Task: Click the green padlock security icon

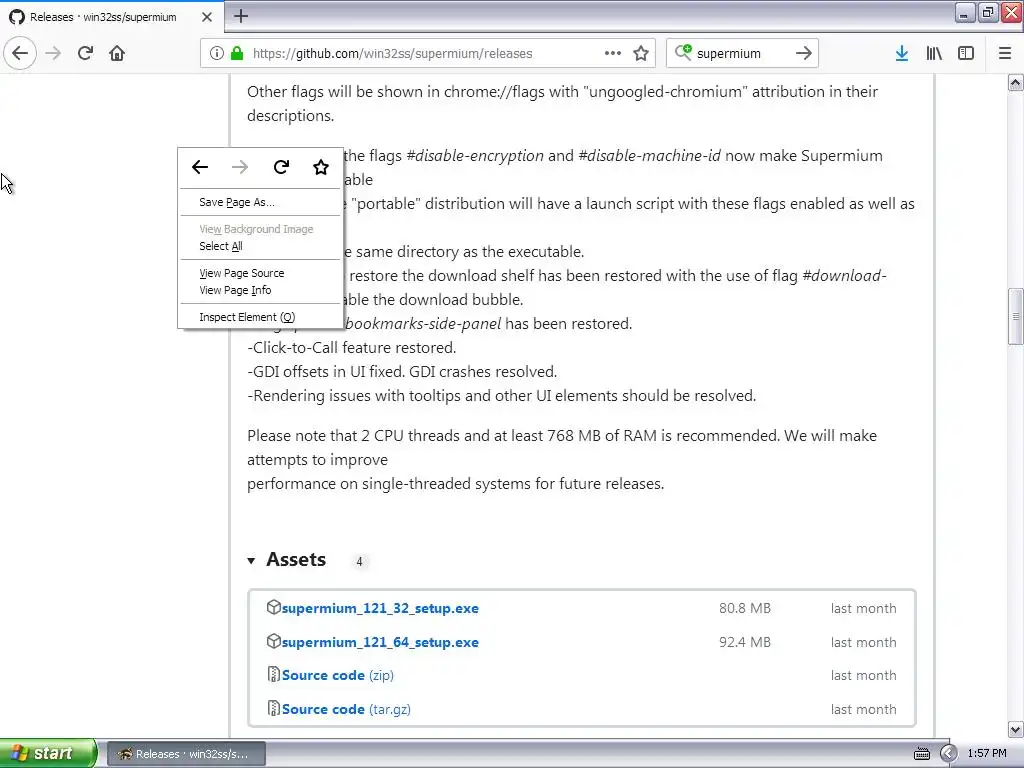Action: (x=237, y=53)
